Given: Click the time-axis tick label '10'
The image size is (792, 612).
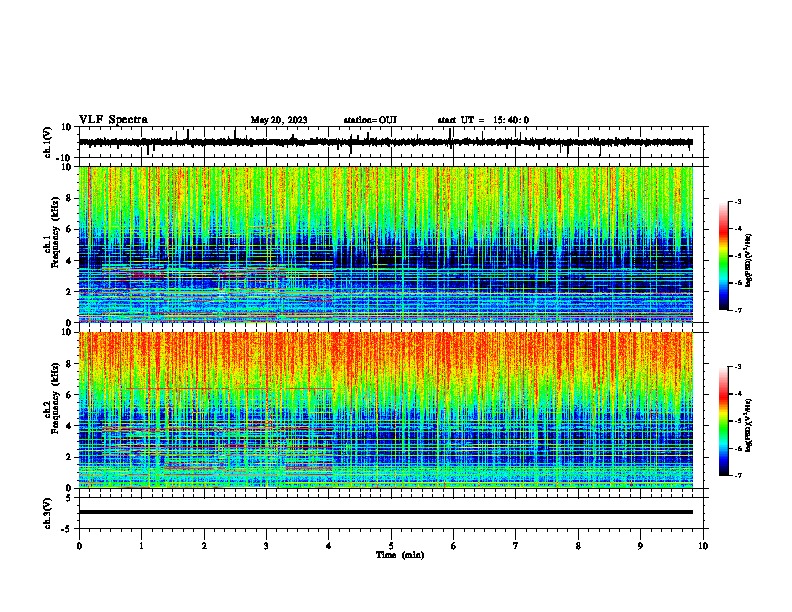Looking at the screenshot, I should (x=703, y=546).
